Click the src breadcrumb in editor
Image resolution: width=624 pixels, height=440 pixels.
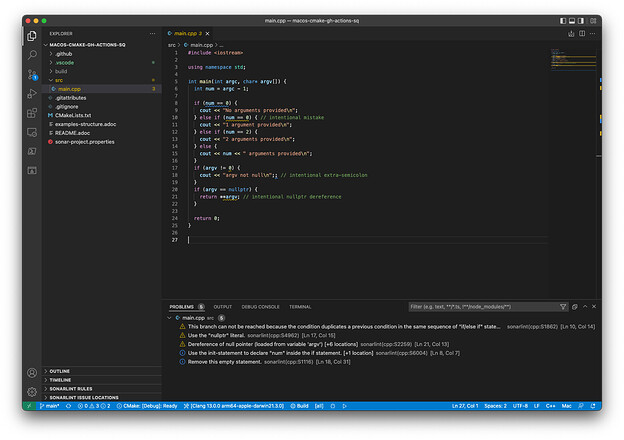pyautogui.click(x=172, y=45)
